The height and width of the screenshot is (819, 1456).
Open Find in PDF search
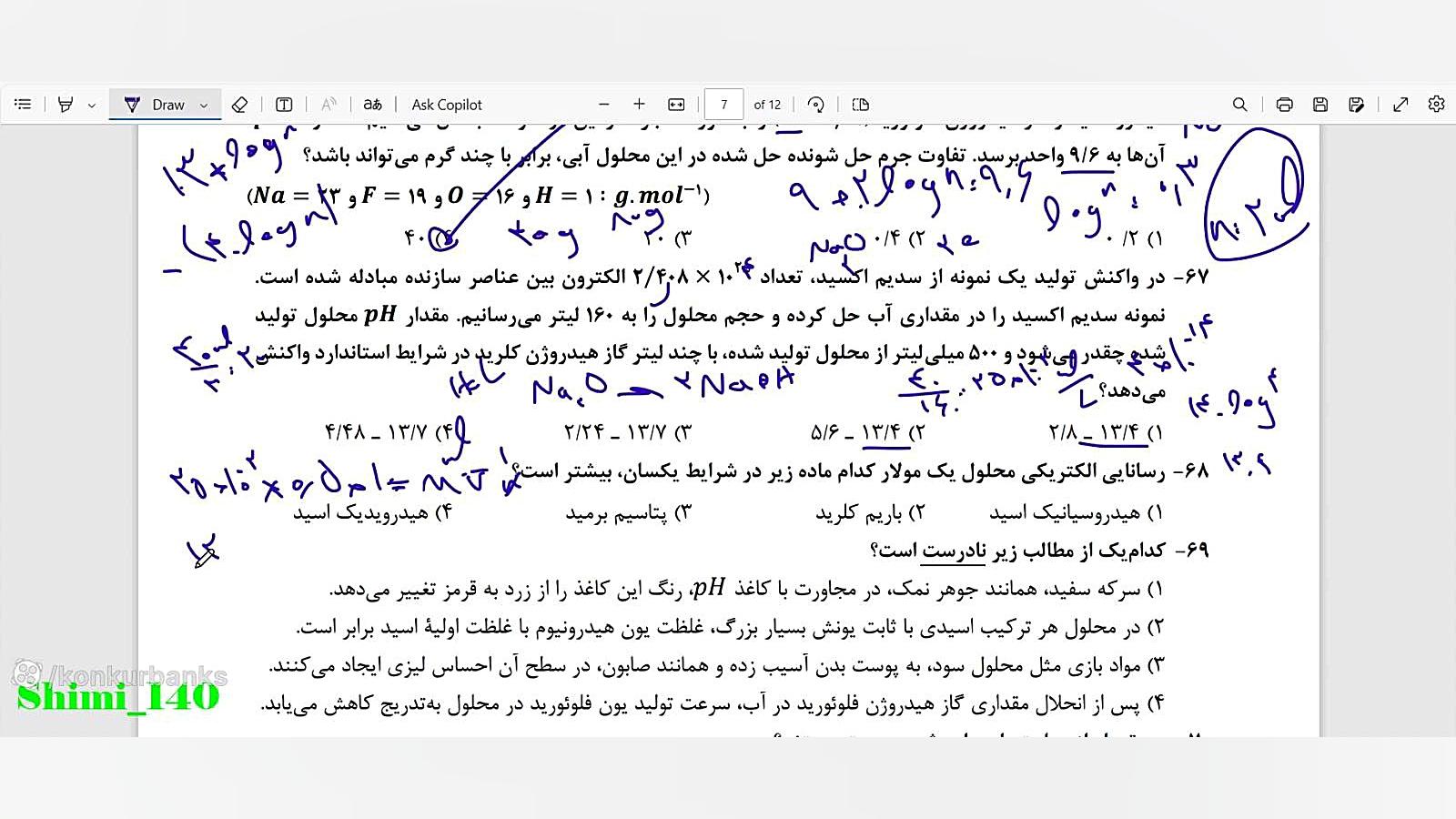(1239, 105)
